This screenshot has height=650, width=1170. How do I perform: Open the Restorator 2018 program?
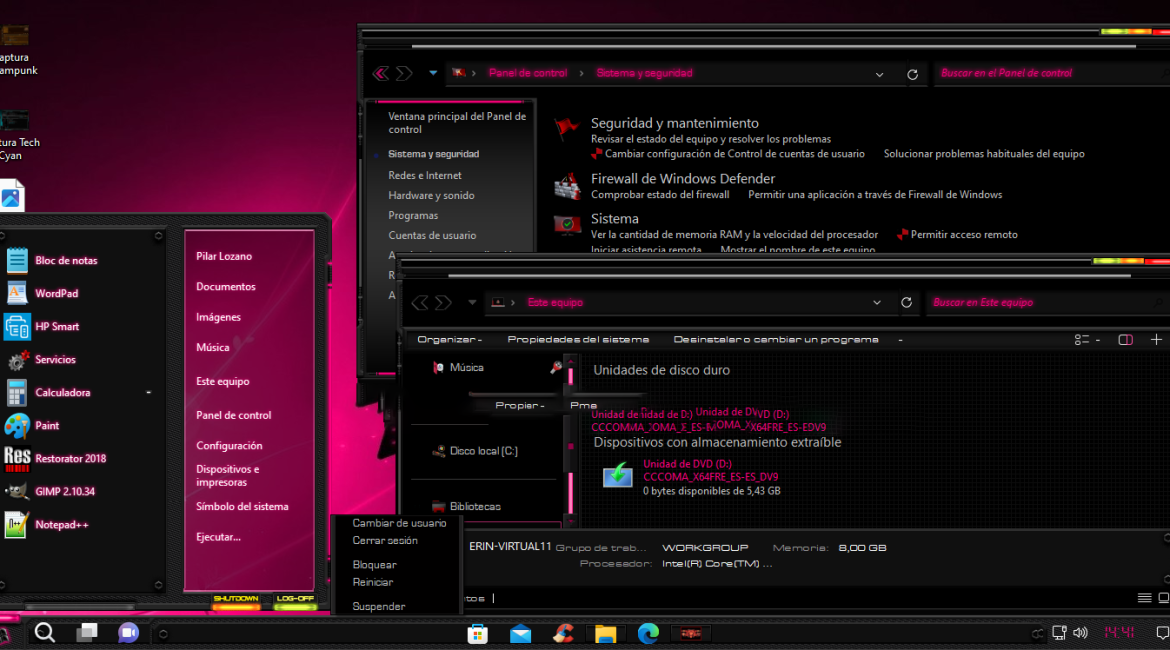click(69, 459)
